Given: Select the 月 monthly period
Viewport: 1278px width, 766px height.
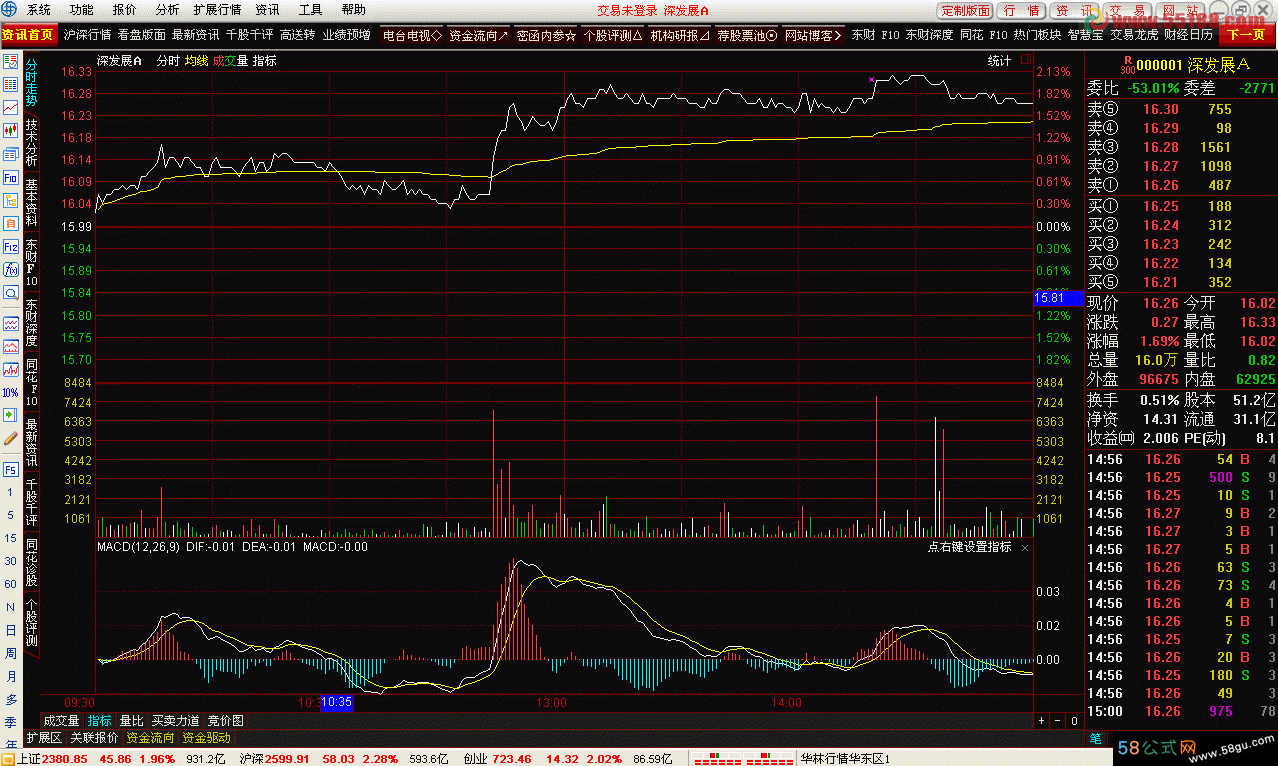Looking at the screenshot, I should [11, 676].
